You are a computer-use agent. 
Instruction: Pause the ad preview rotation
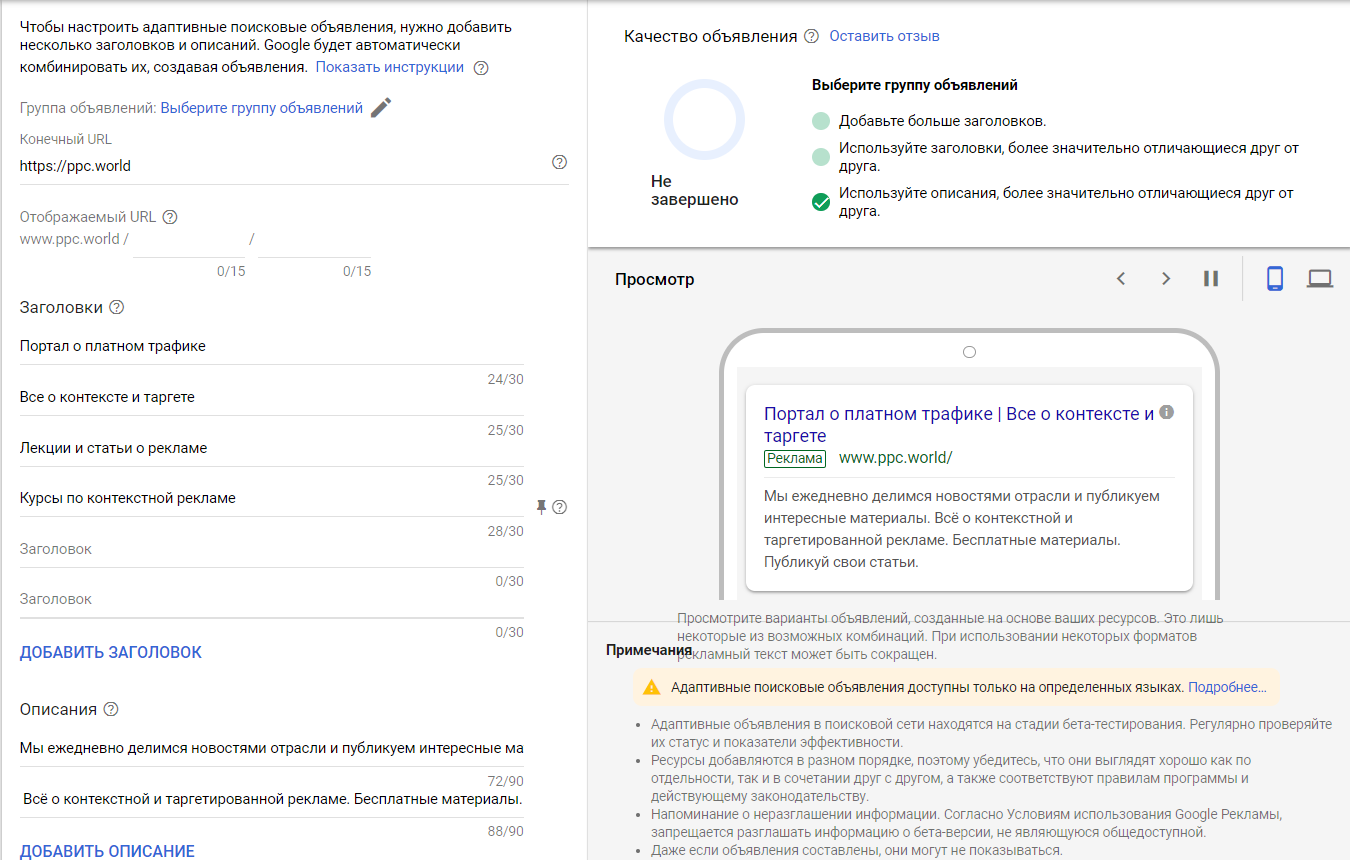pyautogui.click(x=1211, y=279)
